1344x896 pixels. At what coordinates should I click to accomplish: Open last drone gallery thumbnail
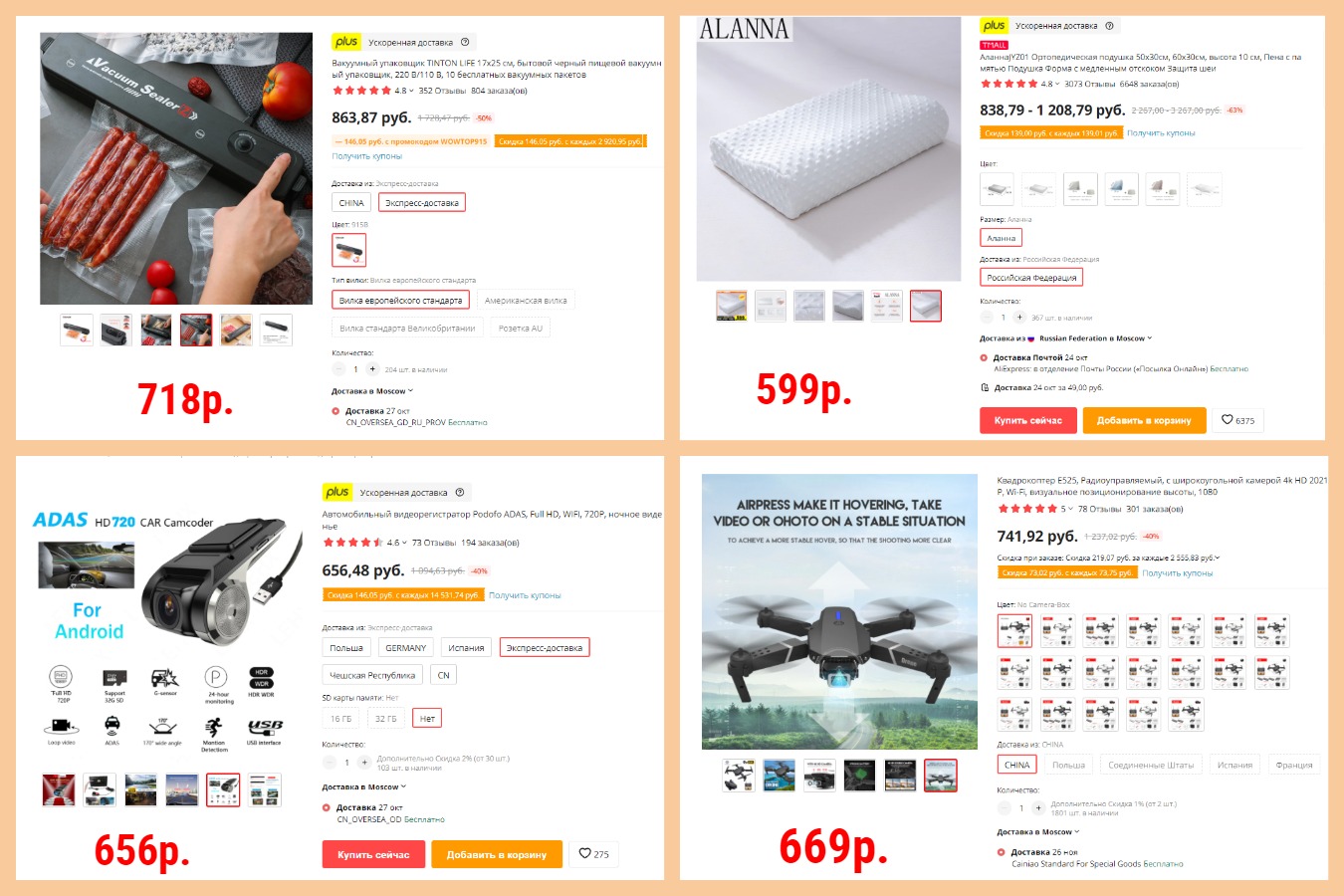click(x=941, y=776)
